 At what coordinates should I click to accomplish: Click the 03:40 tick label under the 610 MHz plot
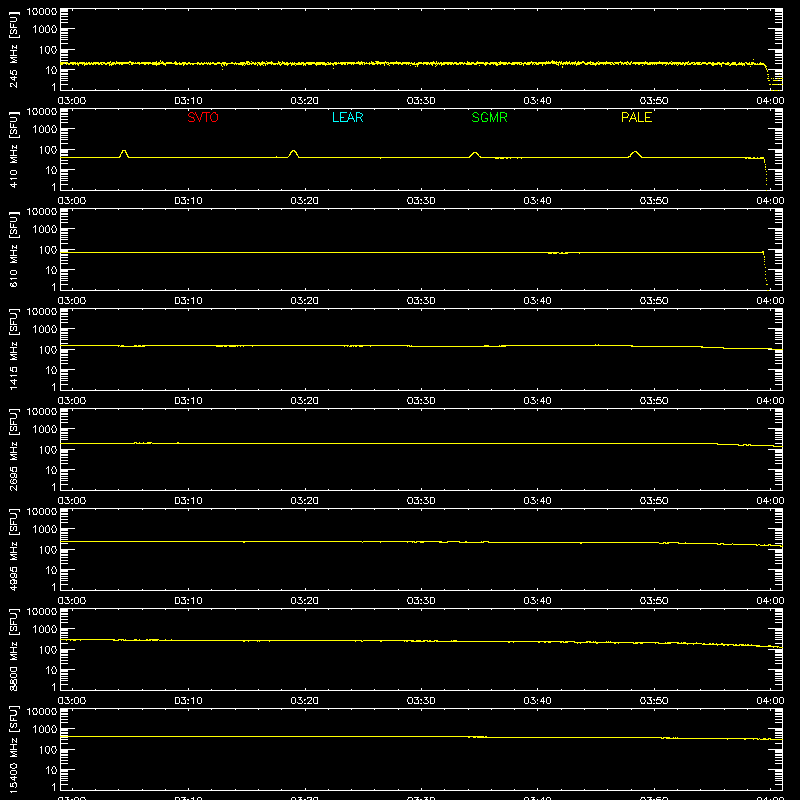click(x=537, y=301)
